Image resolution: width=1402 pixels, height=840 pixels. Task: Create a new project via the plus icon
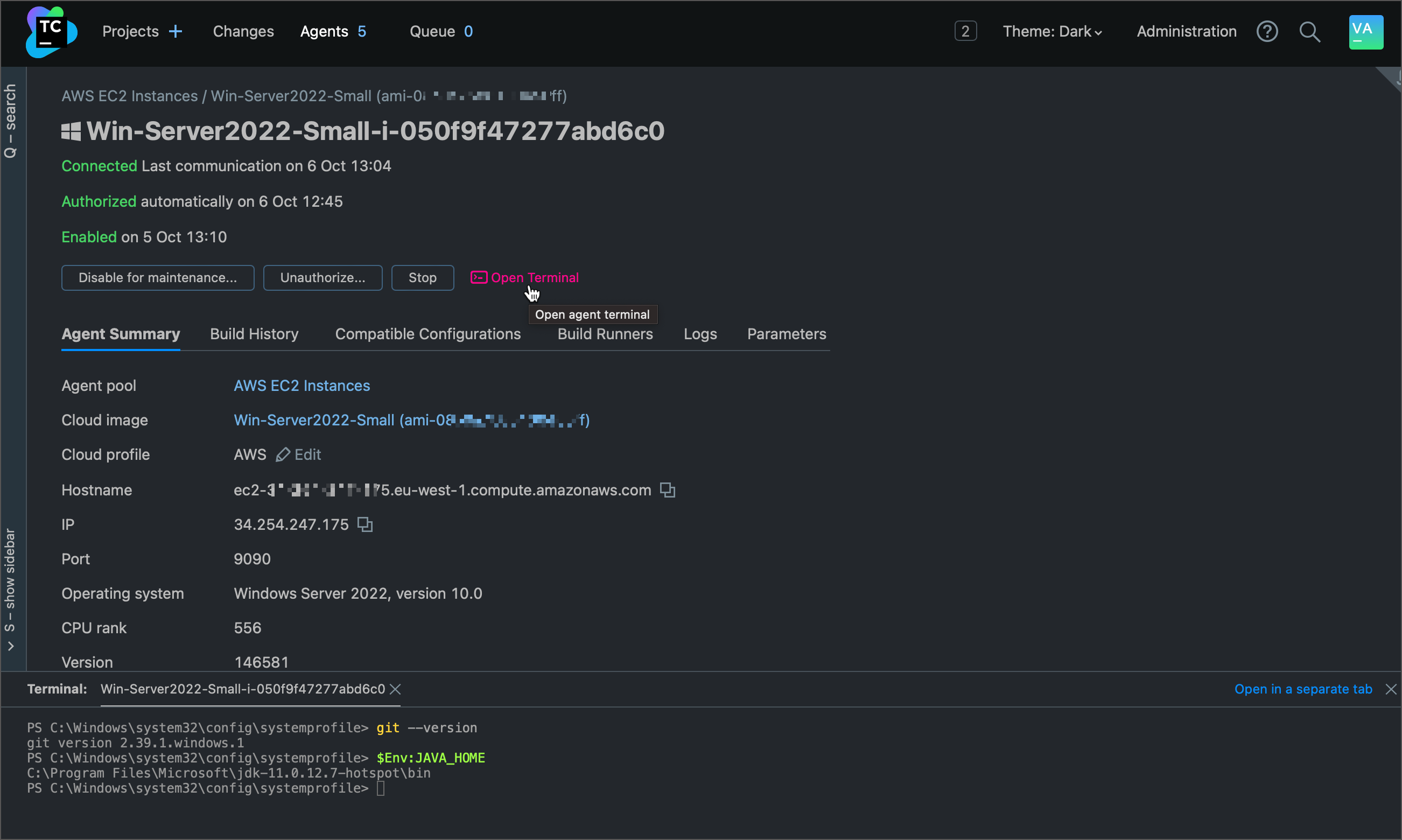click(176, 31)
